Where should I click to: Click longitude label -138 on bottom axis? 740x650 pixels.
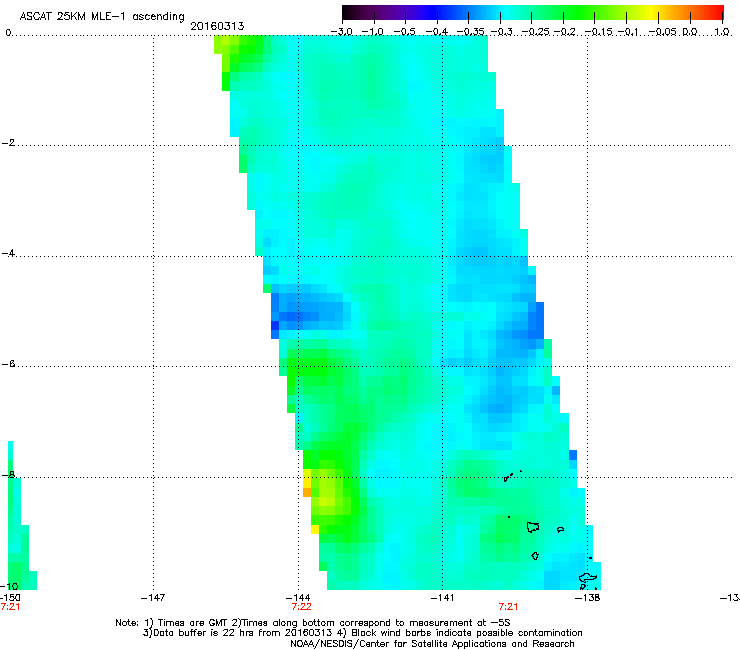[588, 598]
